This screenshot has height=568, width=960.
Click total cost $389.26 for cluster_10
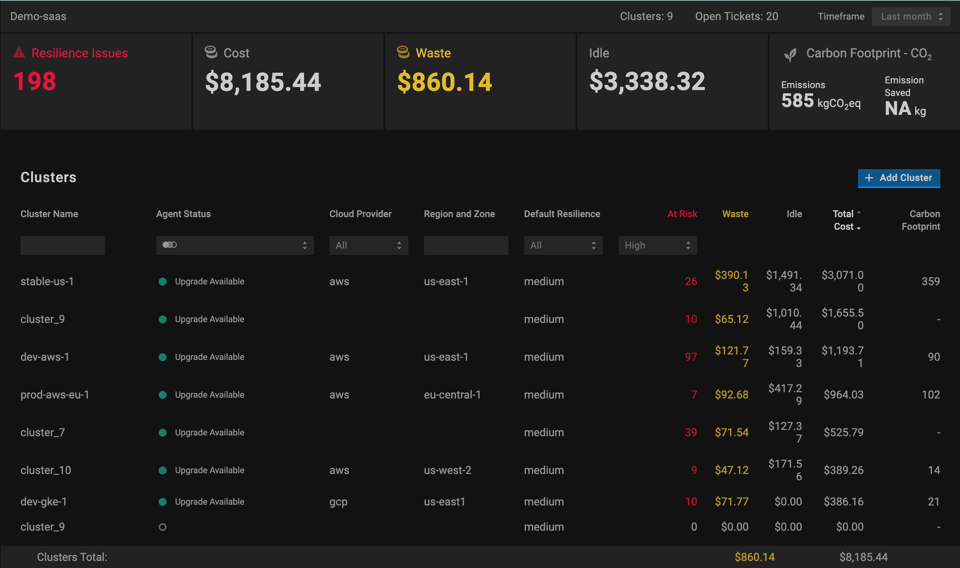coord(844,471)
